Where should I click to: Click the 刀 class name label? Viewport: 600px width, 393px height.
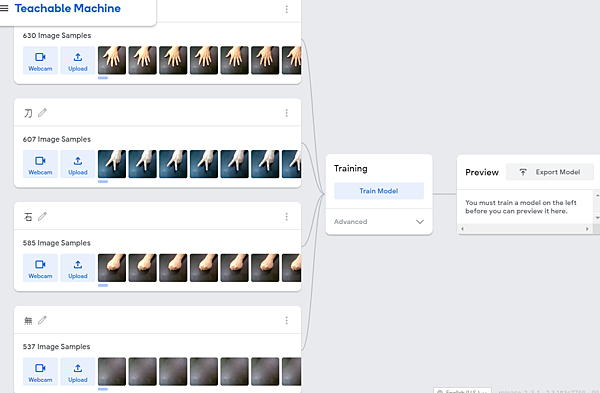pos(28,113)
